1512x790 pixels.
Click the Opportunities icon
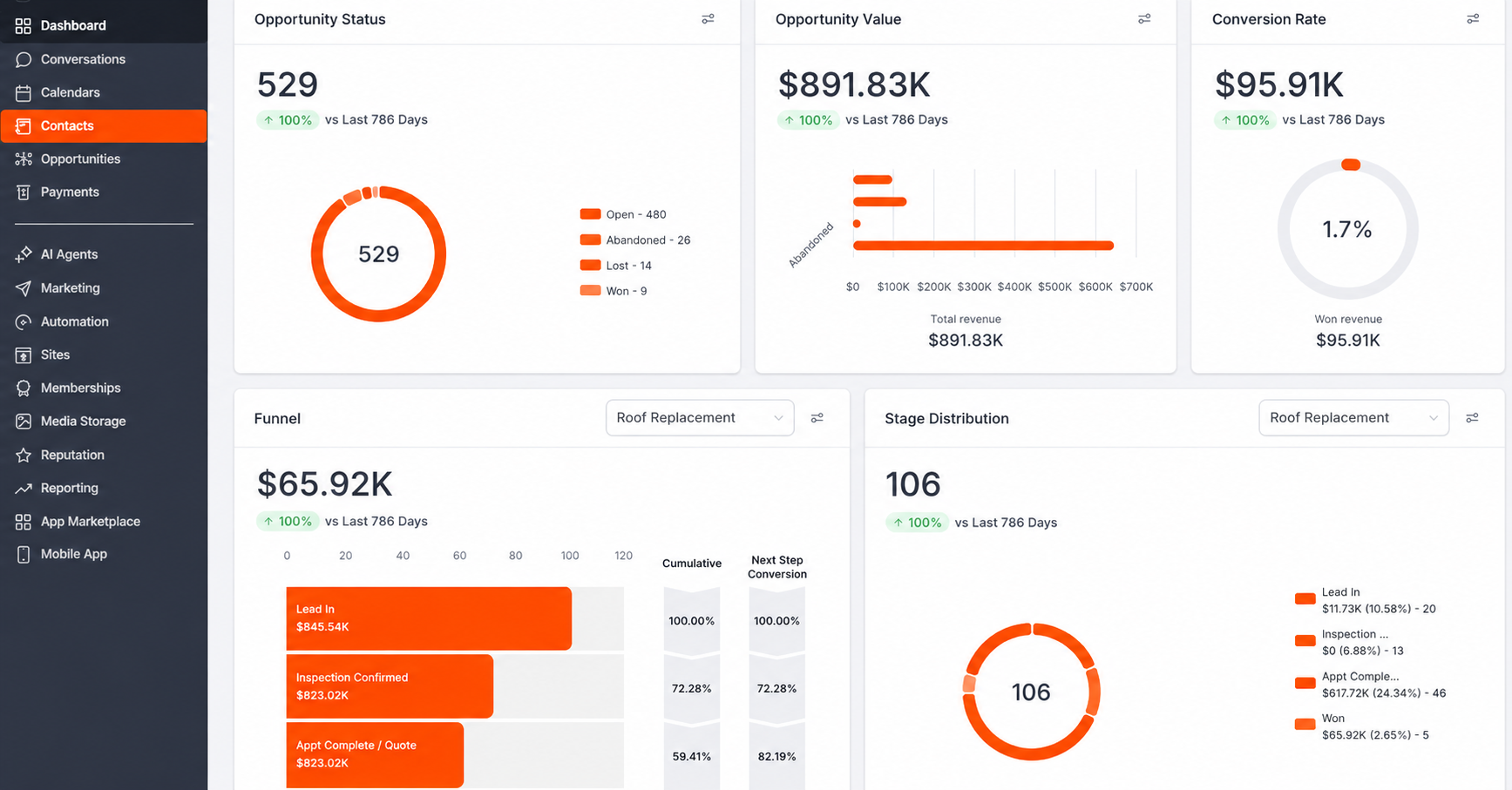[24, 159]
